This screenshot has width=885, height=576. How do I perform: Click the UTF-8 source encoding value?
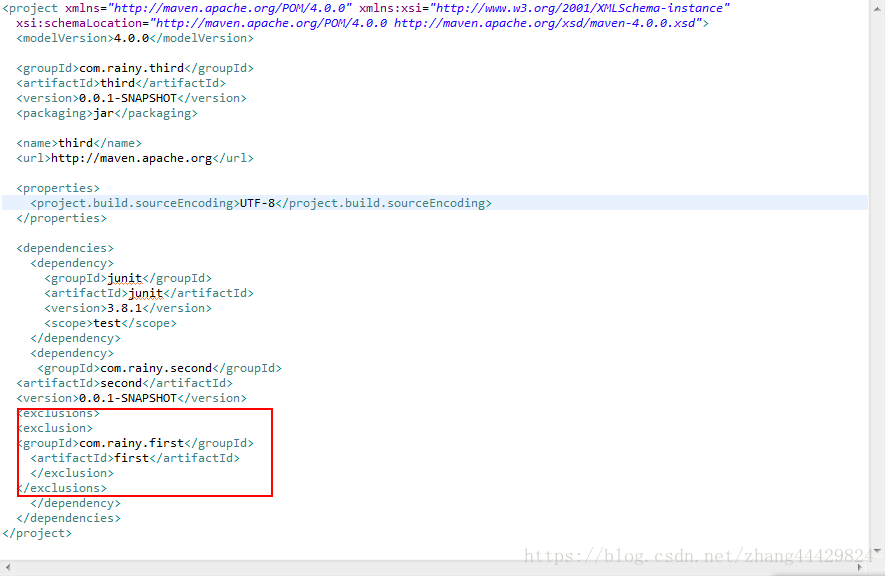[x=257, y=203]
